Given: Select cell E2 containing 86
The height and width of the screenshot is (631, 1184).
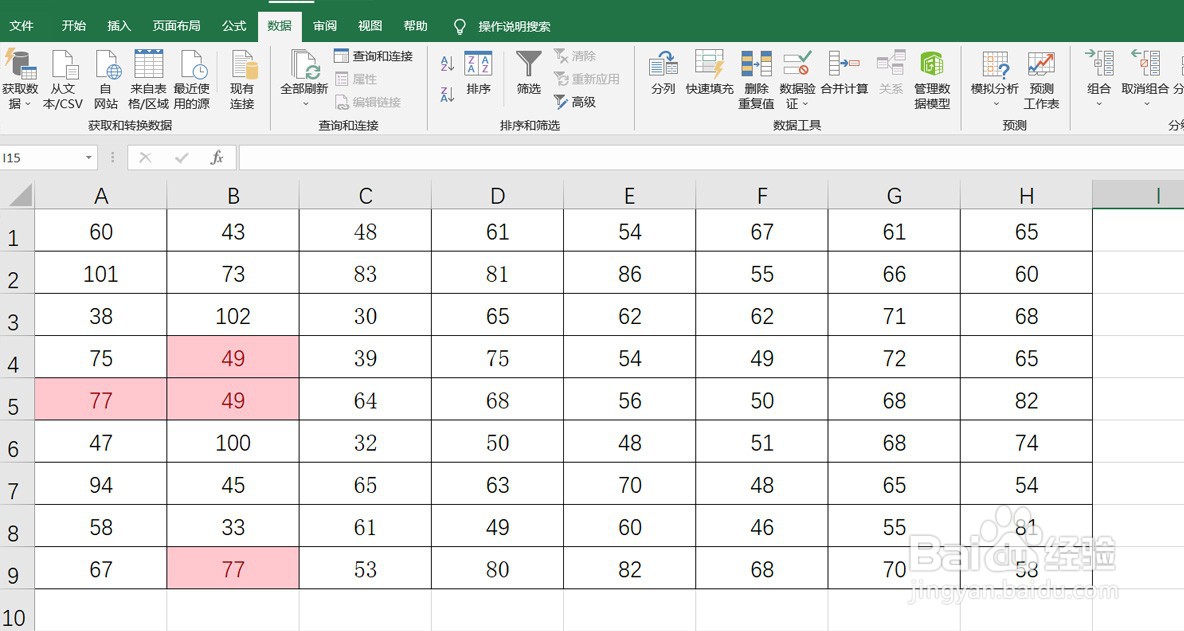Looking at the screenshot, I should [629, 273].
